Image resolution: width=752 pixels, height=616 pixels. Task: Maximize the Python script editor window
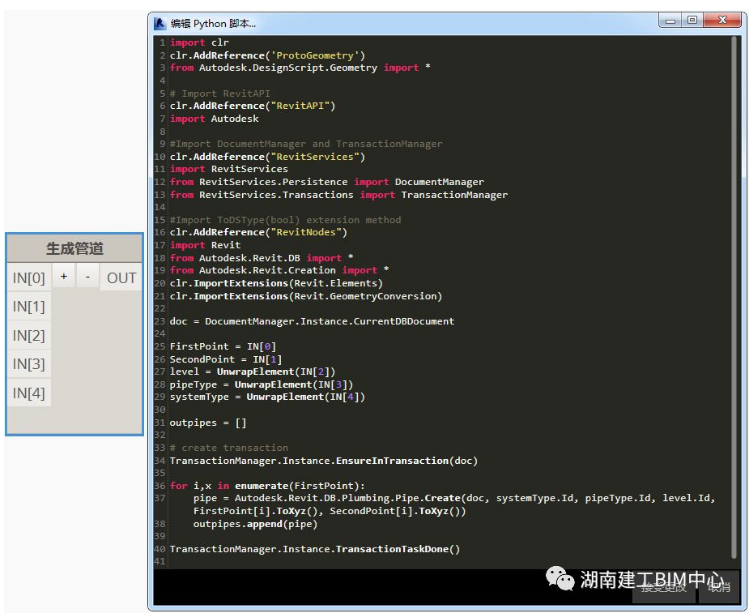coord(692,20)
